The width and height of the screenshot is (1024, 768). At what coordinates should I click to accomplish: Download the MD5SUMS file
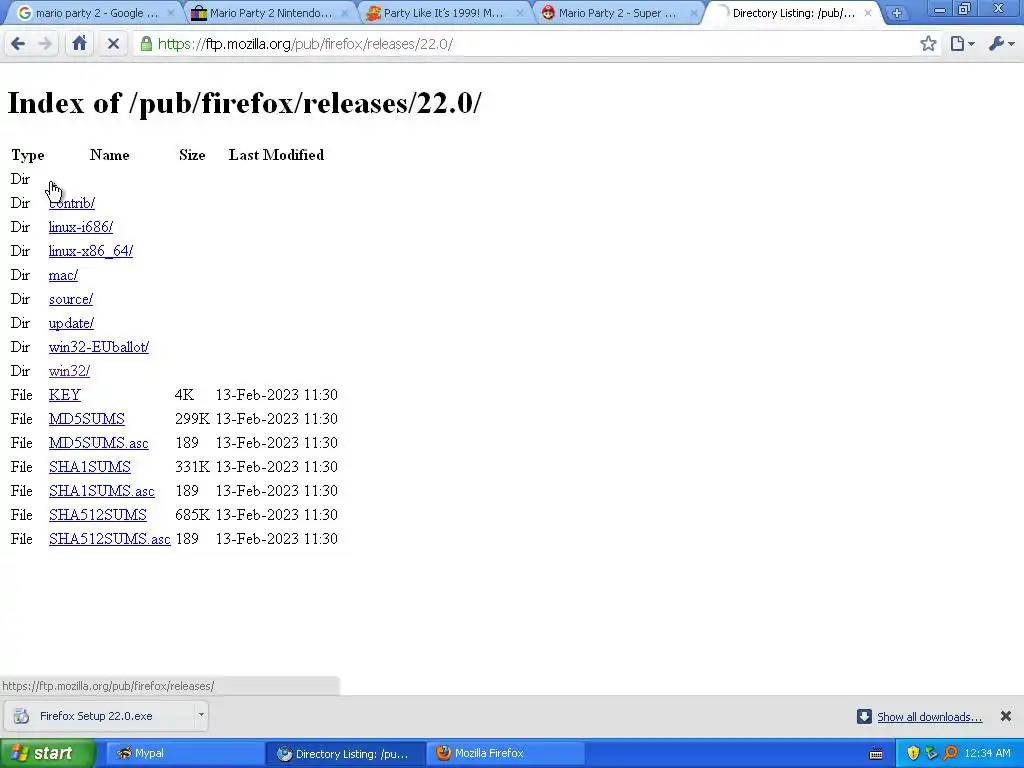[x=87, y=419]
